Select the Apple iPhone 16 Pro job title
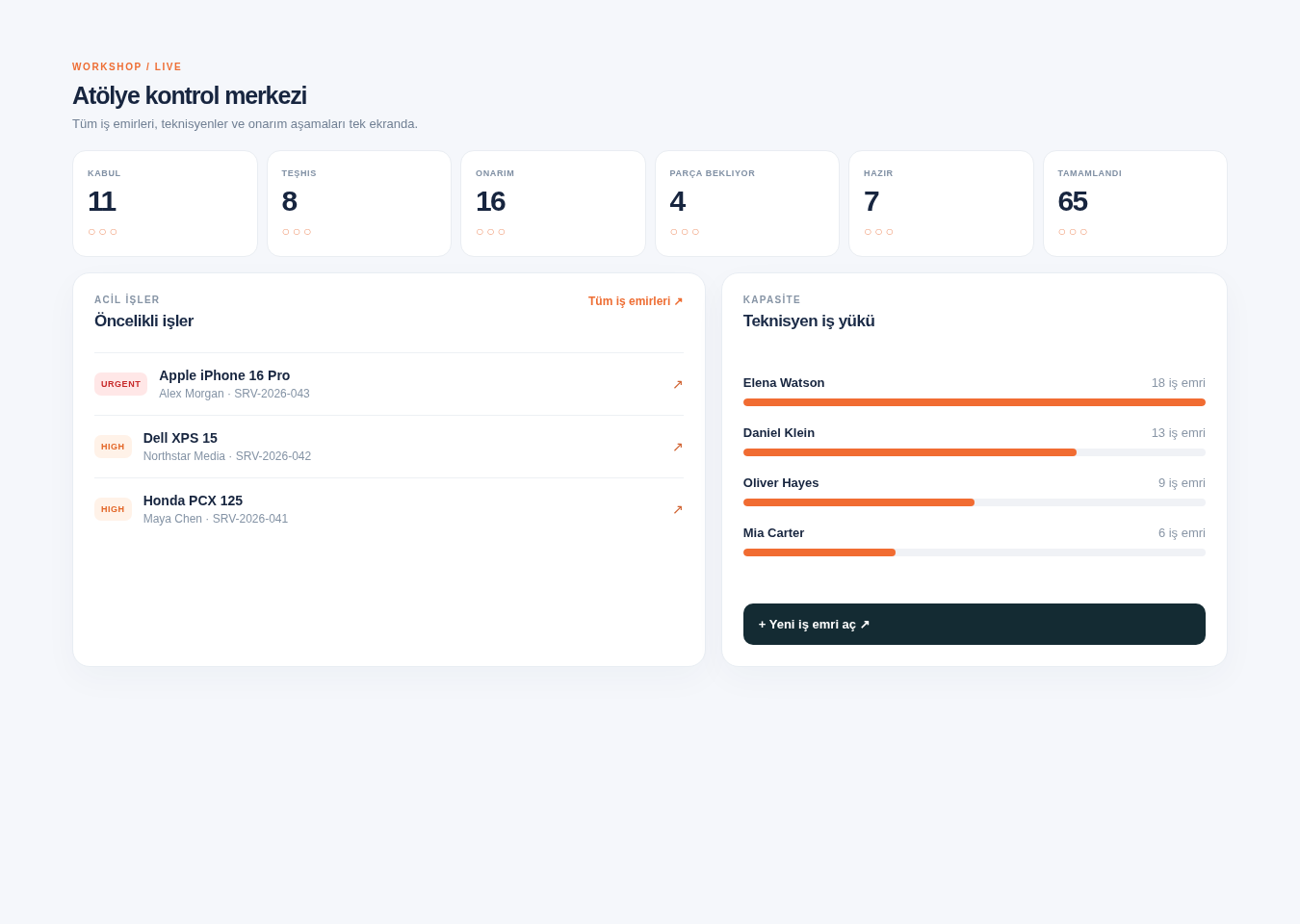Viewport: 1300px width, 924px height. pyautogui.click(x=224, y=375)
